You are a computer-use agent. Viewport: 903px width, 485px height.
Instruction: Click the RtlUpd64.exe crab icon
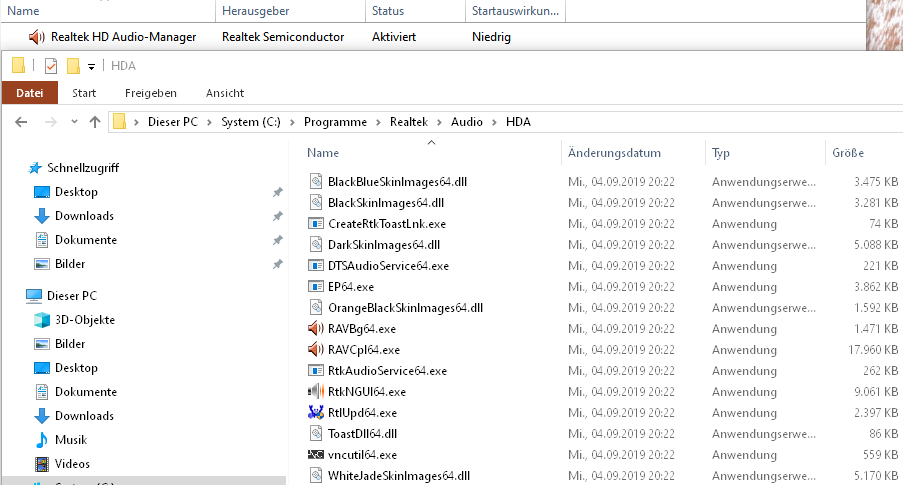pyautogui.click(x=316, y=412)
